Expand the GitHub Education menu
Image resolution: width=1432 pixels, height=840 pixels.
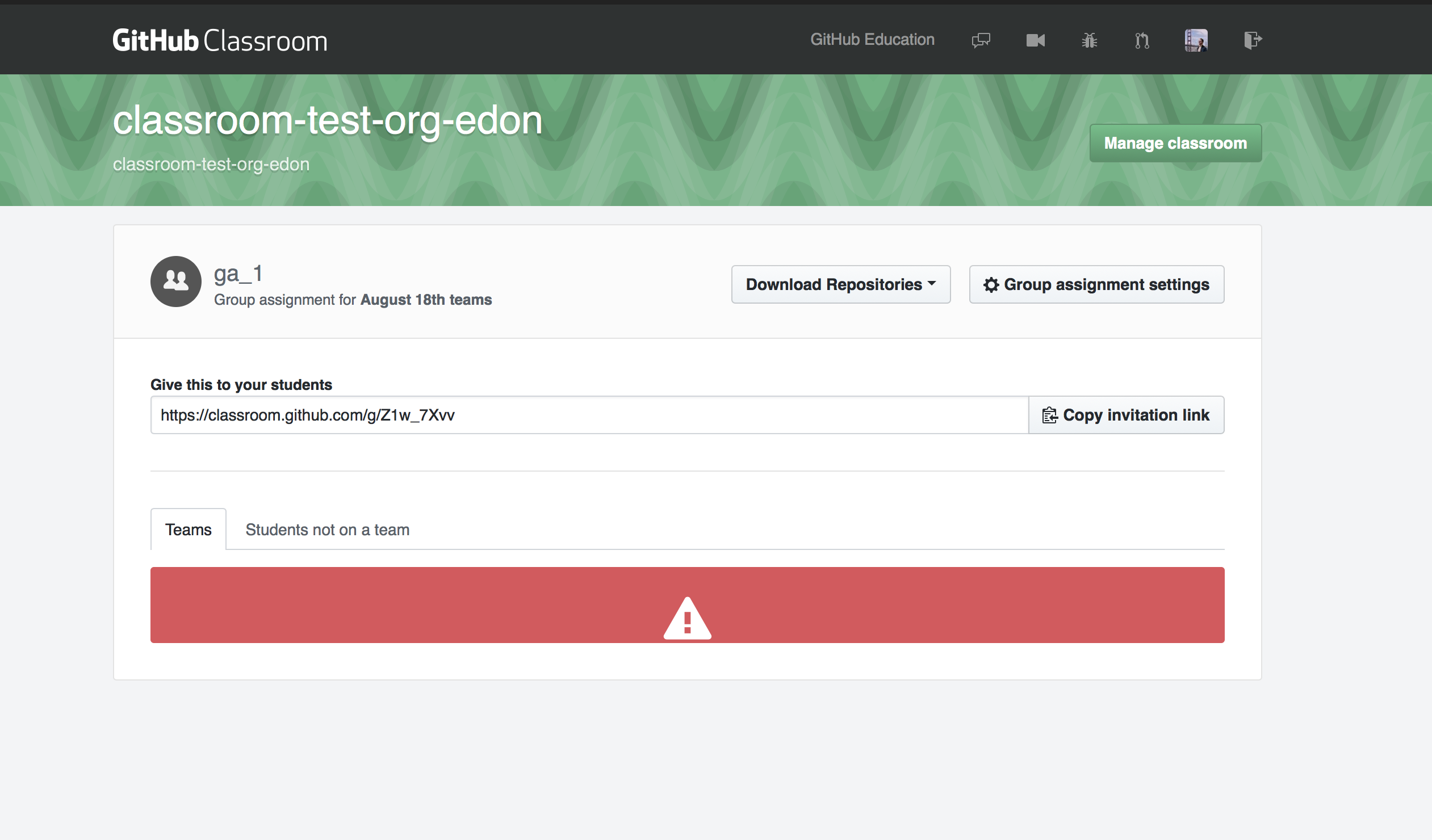click(x=872, y=40)
